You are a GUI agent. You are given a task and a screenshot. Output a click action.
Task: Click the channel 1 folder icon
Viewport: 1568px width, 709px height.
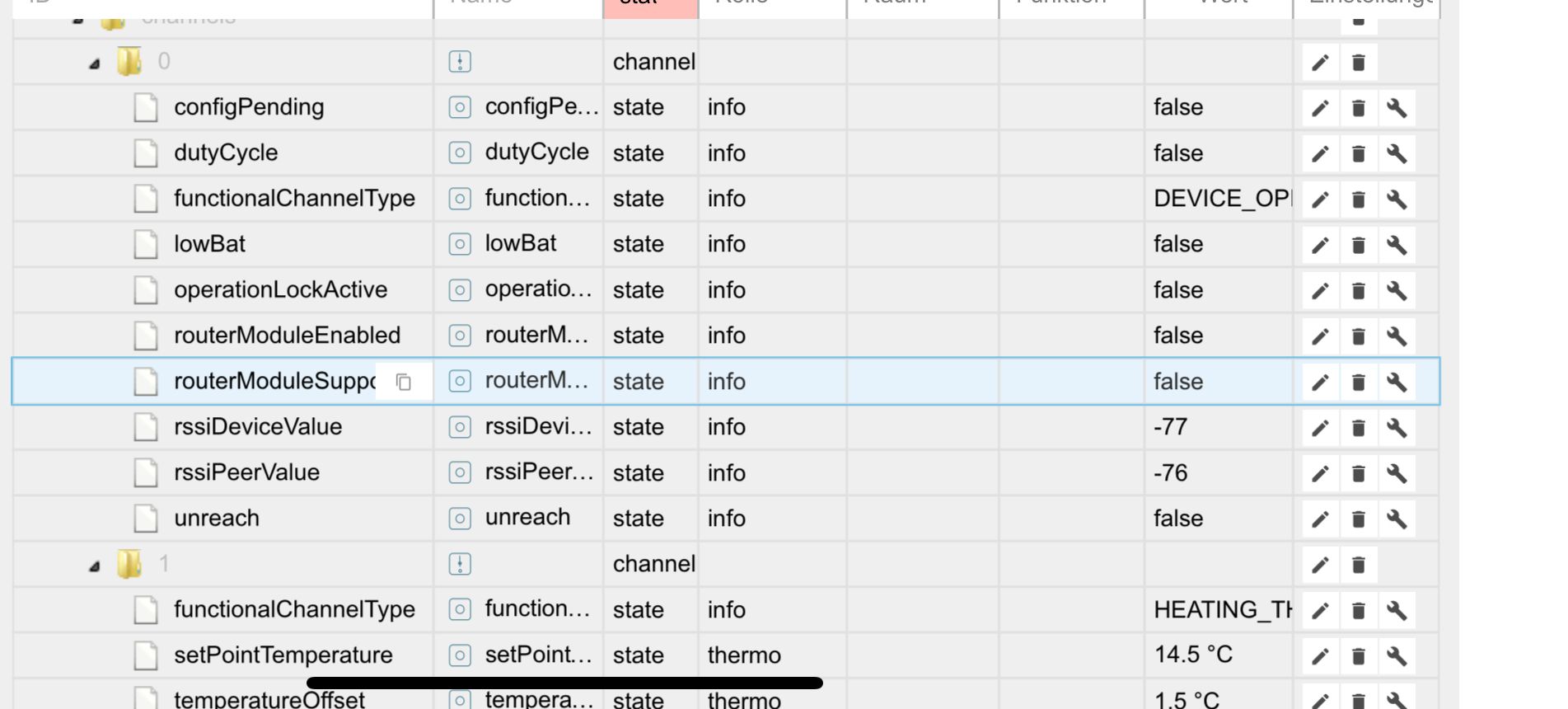pyautogui.click(x=129, y=564)
